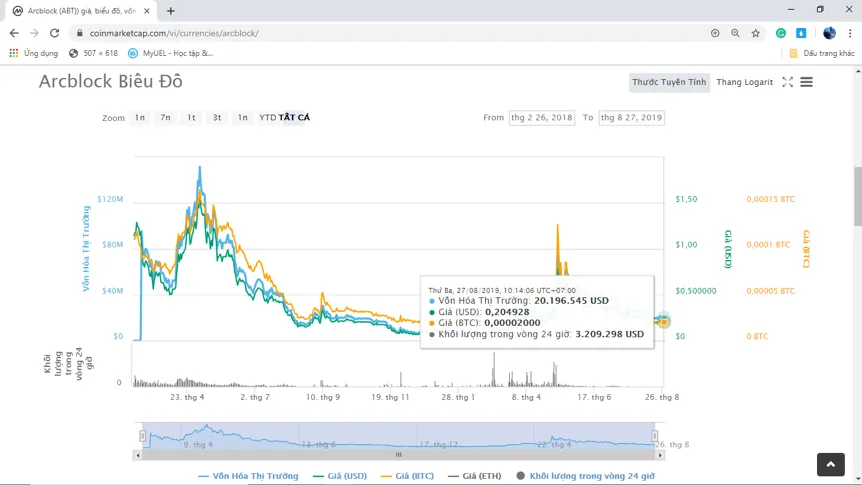
Task: Reload the CoinMarketCap page
Action: 54,33
